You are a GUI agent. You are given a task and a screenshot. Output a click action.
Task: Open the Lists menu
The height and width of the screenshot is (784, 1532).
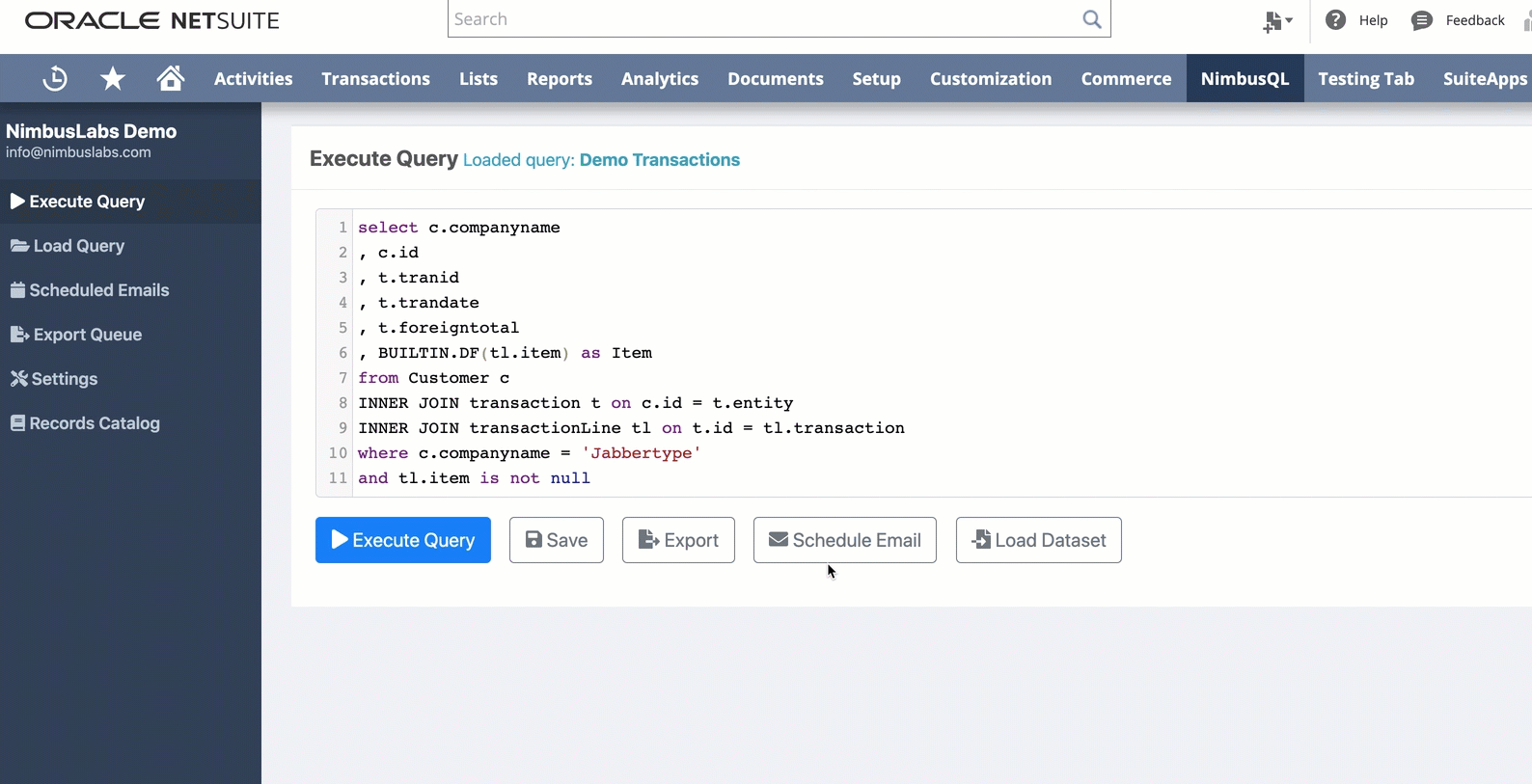click(479, 79)
